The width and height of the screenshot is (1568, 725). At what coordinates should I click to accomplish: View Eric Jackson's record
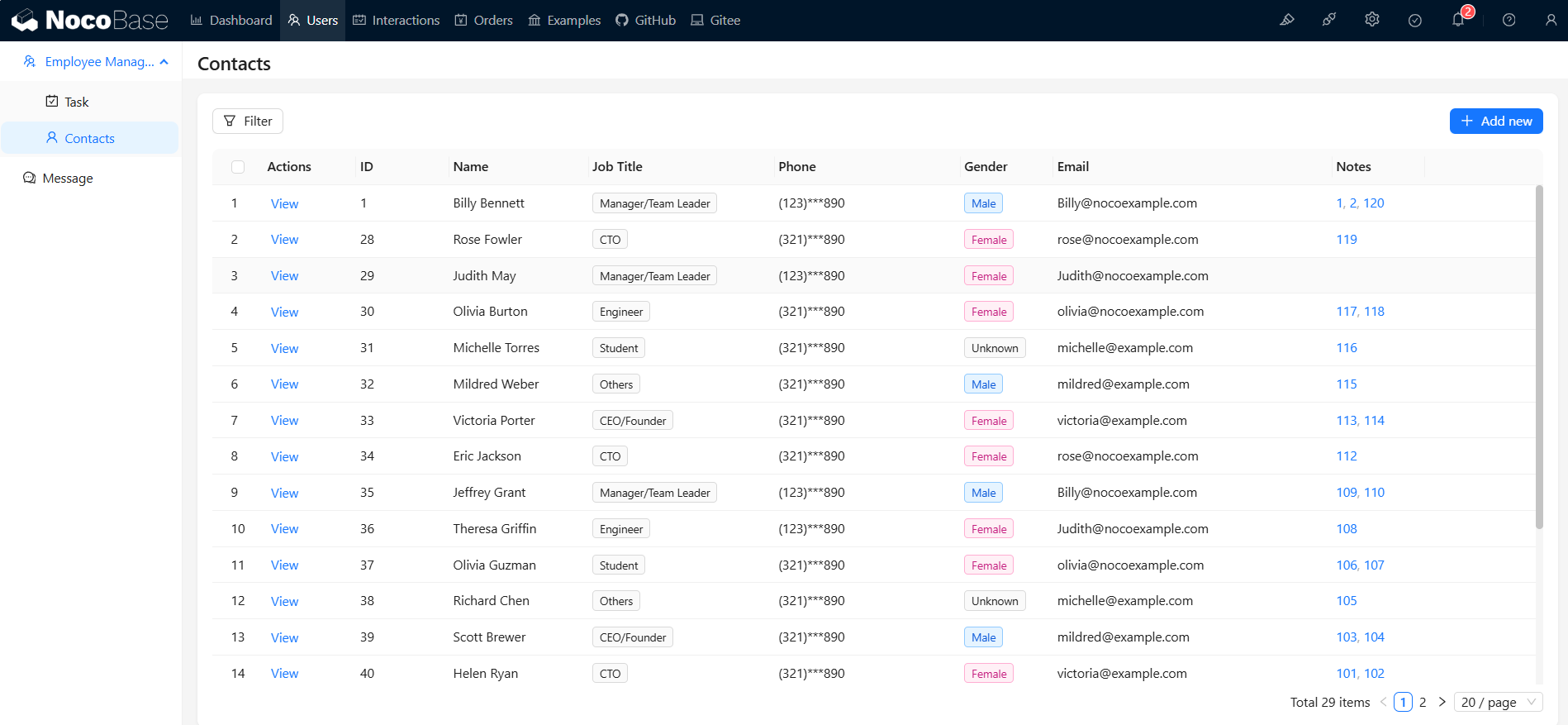tap(284, 456)
